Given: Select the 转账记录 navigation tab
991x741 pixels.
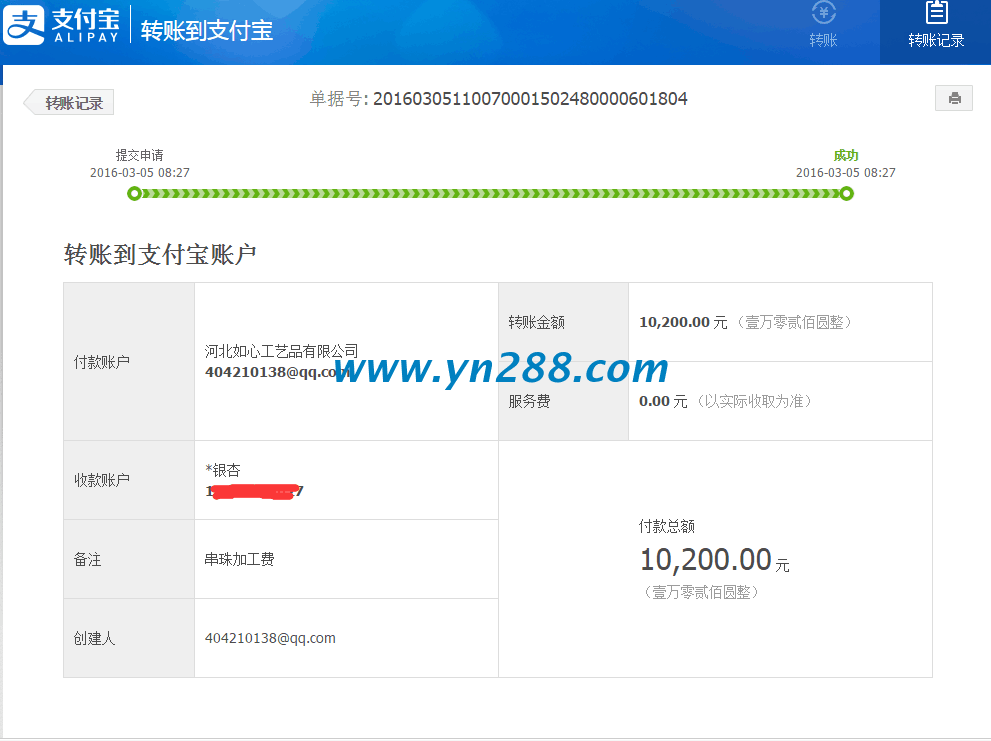Looking at the screenshot, I should coord(936,32).
